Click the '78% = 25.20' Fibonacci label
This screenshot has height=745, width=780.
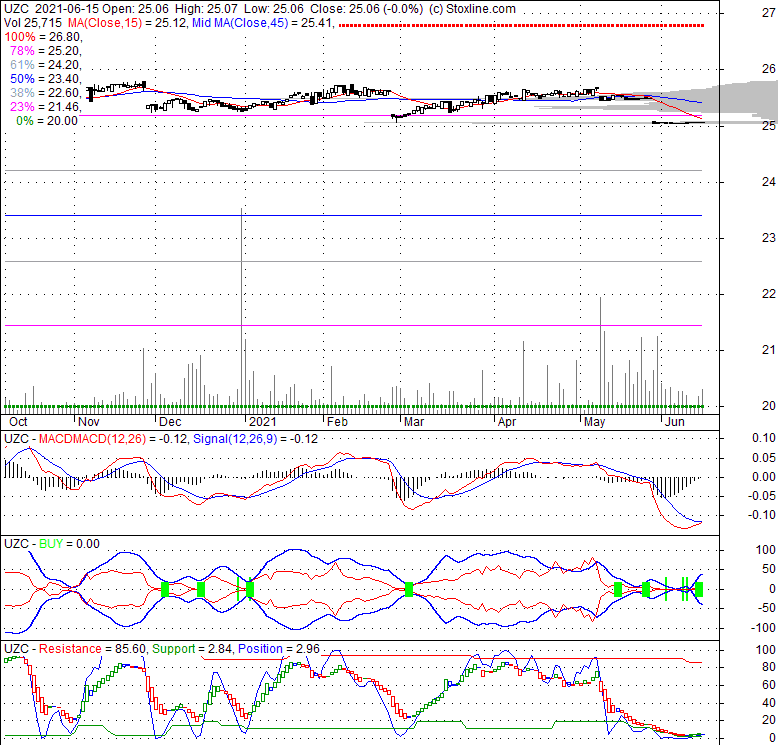(x=45, y=51)
